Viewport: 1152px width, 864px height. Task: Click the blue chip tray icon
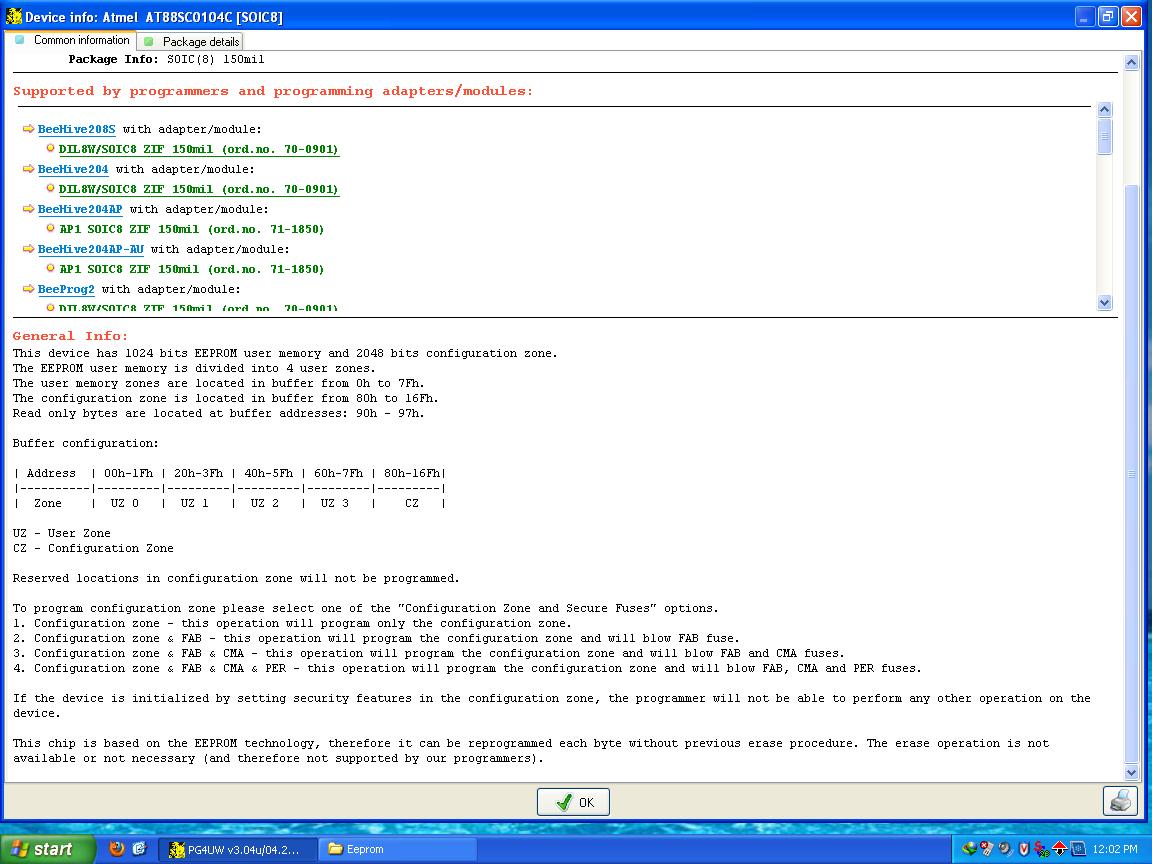tap(1078, 849)
